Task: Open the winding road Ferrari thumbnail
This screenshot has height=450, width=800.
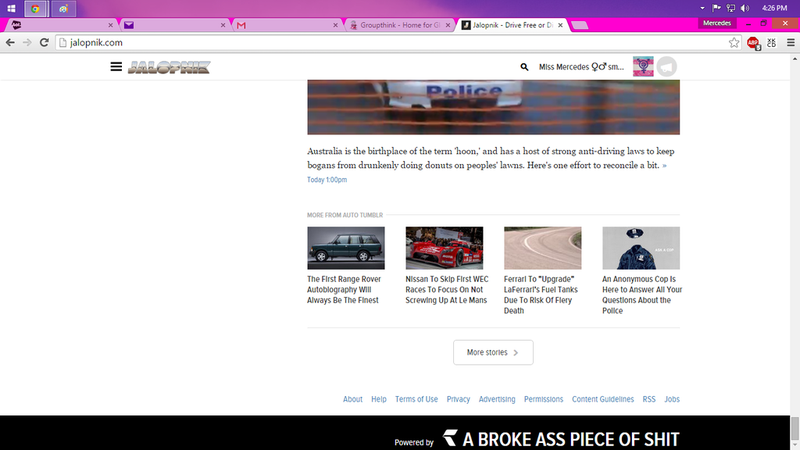Action: pos(542,248)
